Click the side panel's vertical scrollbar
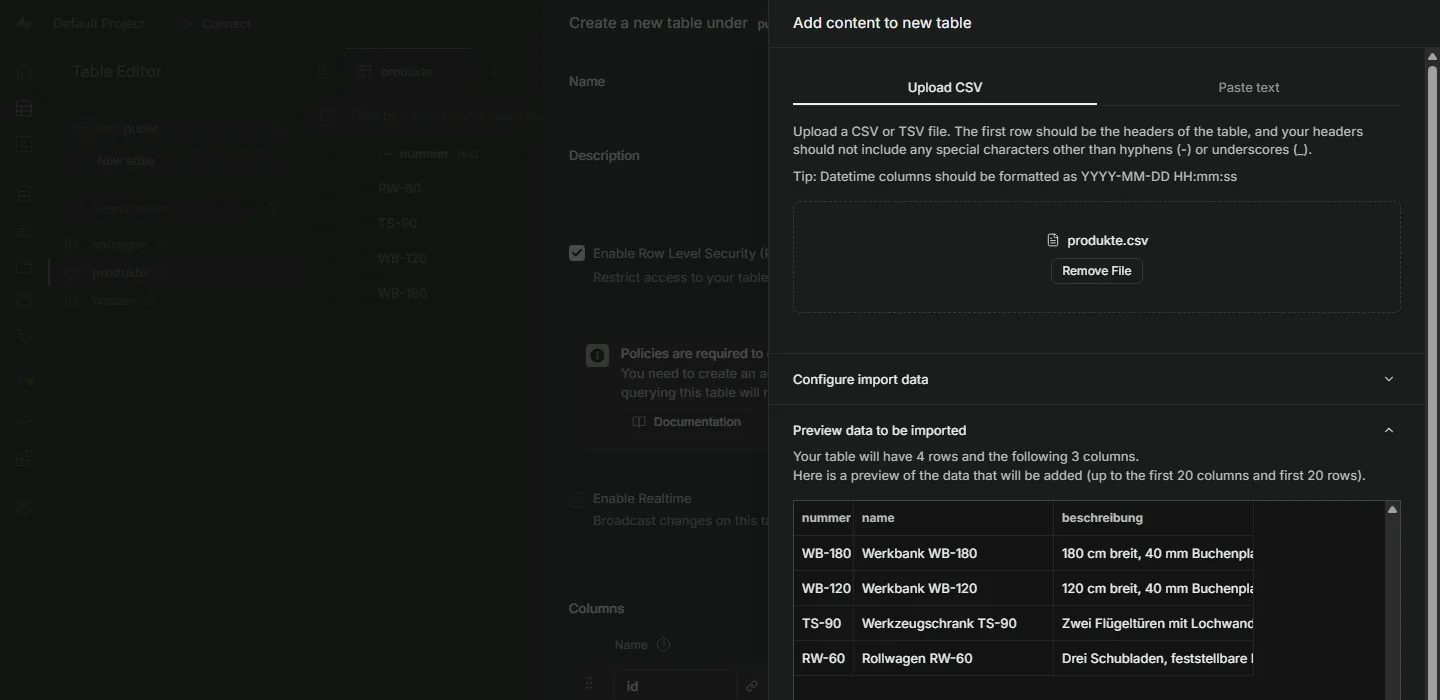The image size is (1440, 700). point(1432,375)
